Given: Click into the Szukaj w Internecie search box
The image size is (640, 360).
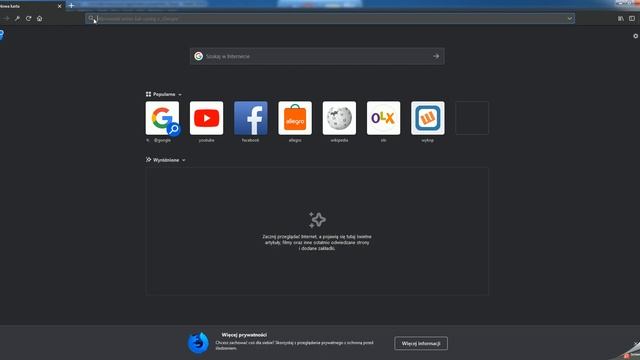Looking at the screenshot, I should (317, 56).
